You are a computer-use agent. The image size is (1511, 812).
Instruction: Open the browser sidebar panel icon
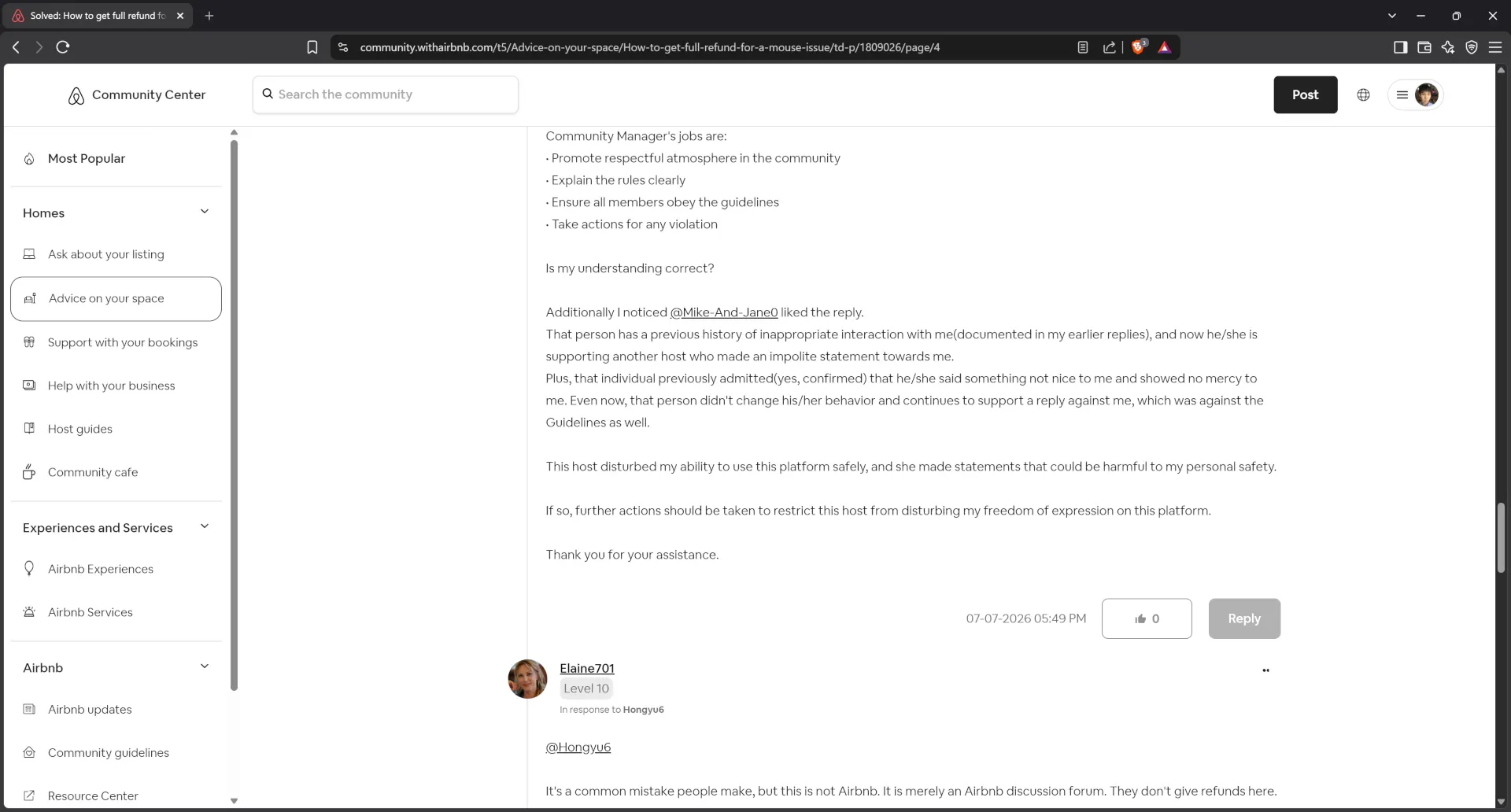point(1400,47)
